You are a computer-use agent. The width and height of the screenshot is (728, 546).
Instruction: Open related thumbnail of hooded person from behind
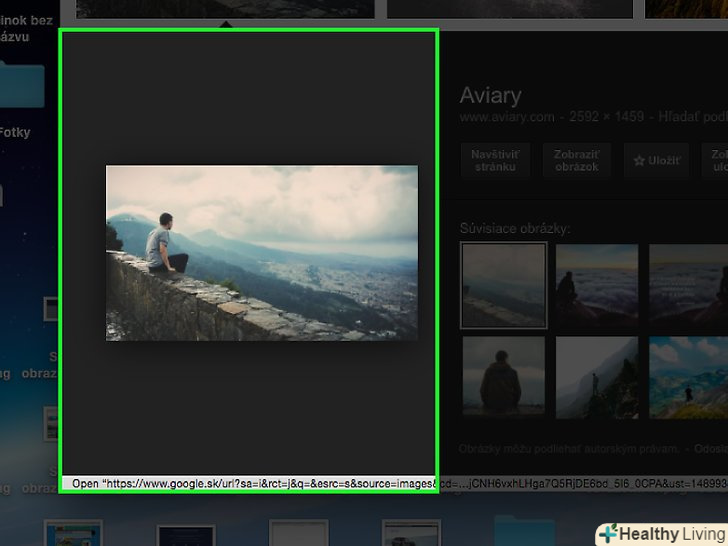pyautogui.click(x=503, y=377)
